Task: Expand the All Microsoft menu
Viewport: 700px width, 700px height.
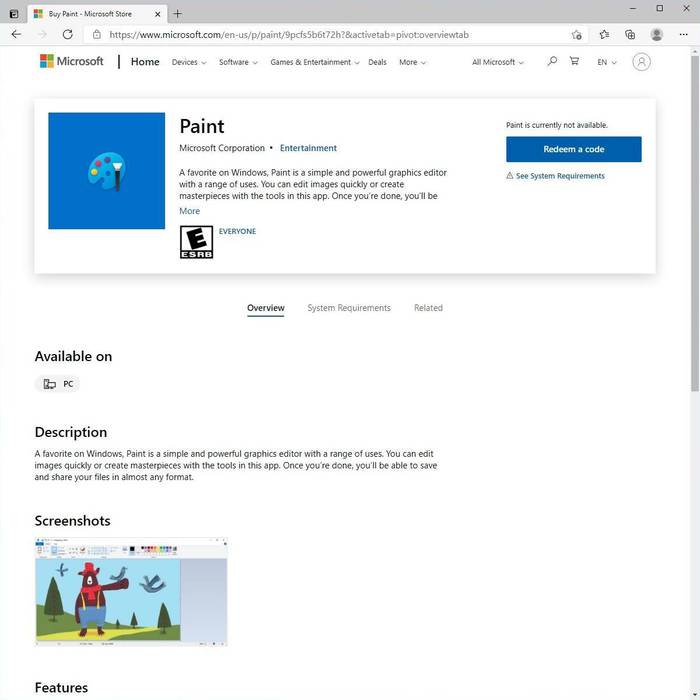Action: pos(497,62)
